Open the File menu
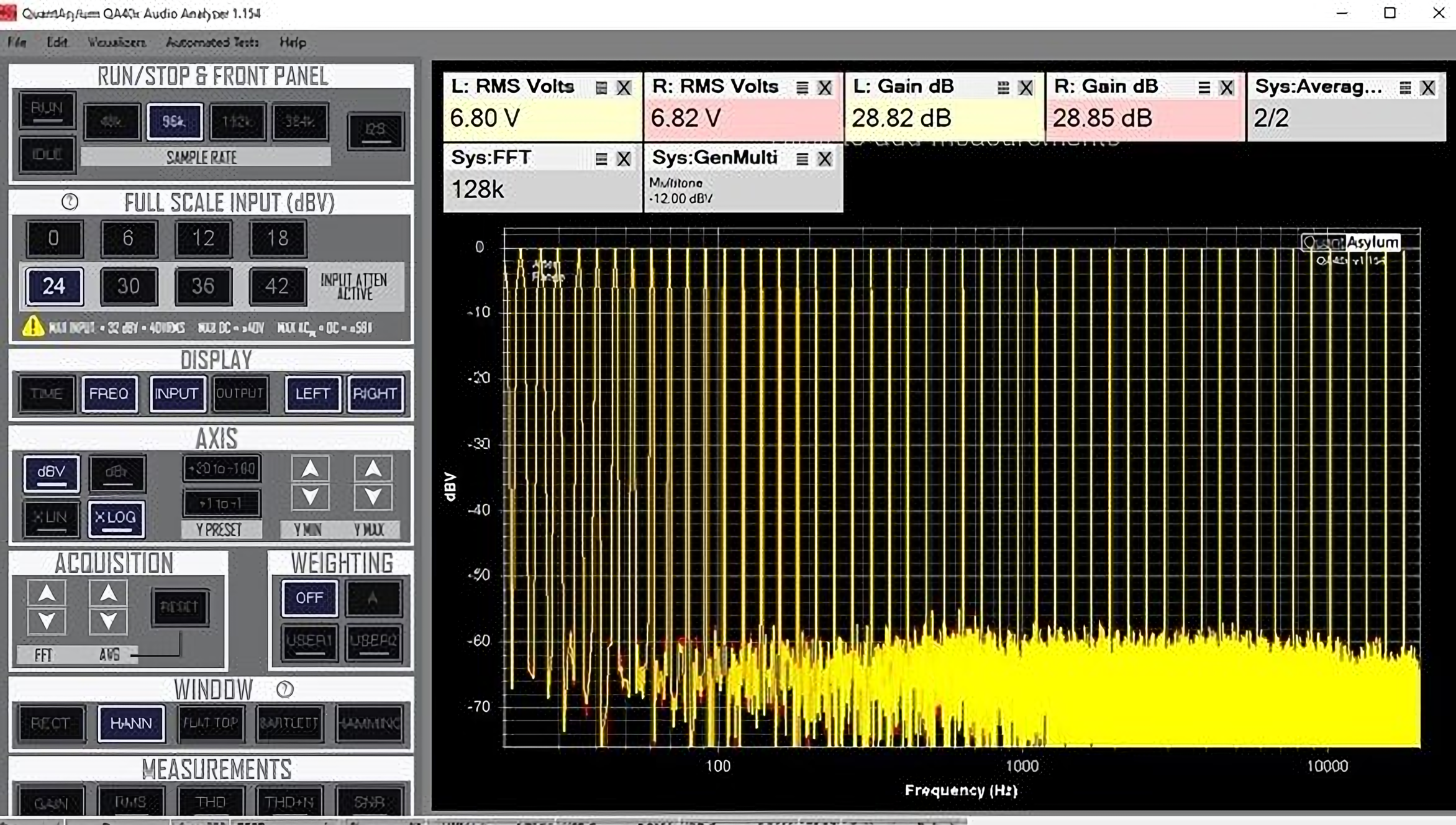This screenshot has height=825, width=1456. pos(17,42)
